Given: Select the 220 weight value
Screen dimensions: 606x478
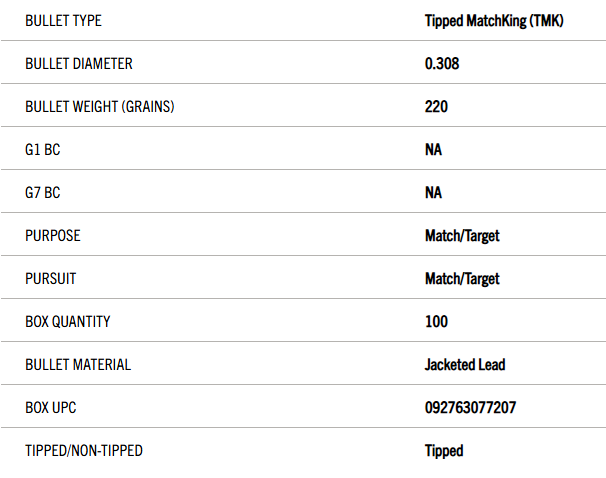Looking at the screenshot, I should [x=436, y=107].
